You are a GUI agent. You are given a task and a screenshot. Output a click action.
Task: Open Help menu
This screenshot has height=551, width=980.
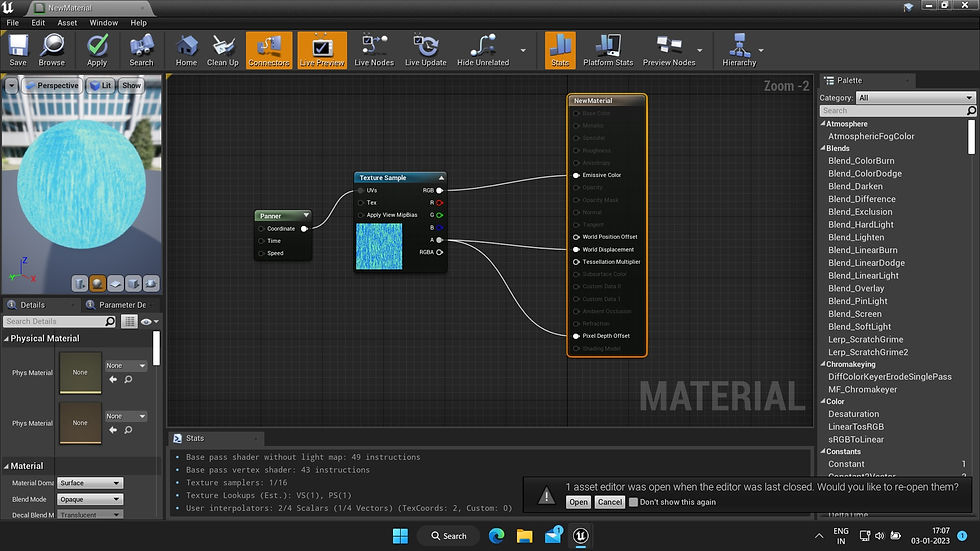point(139,22)
